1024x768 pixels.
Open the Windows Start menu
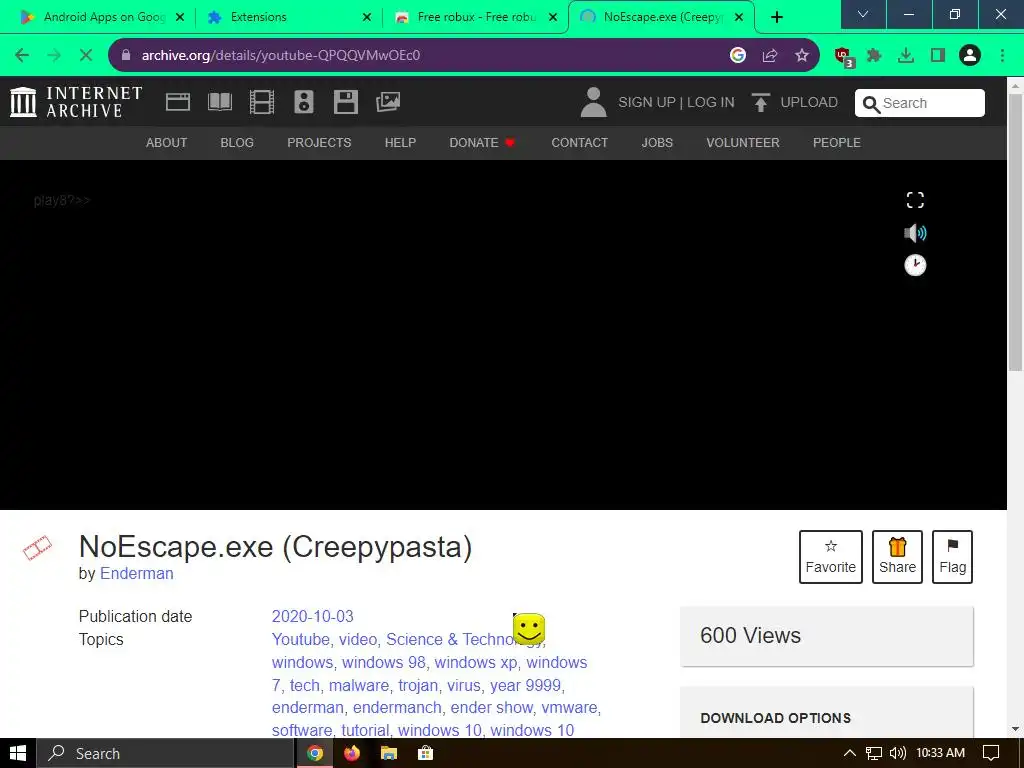[18, 753]
